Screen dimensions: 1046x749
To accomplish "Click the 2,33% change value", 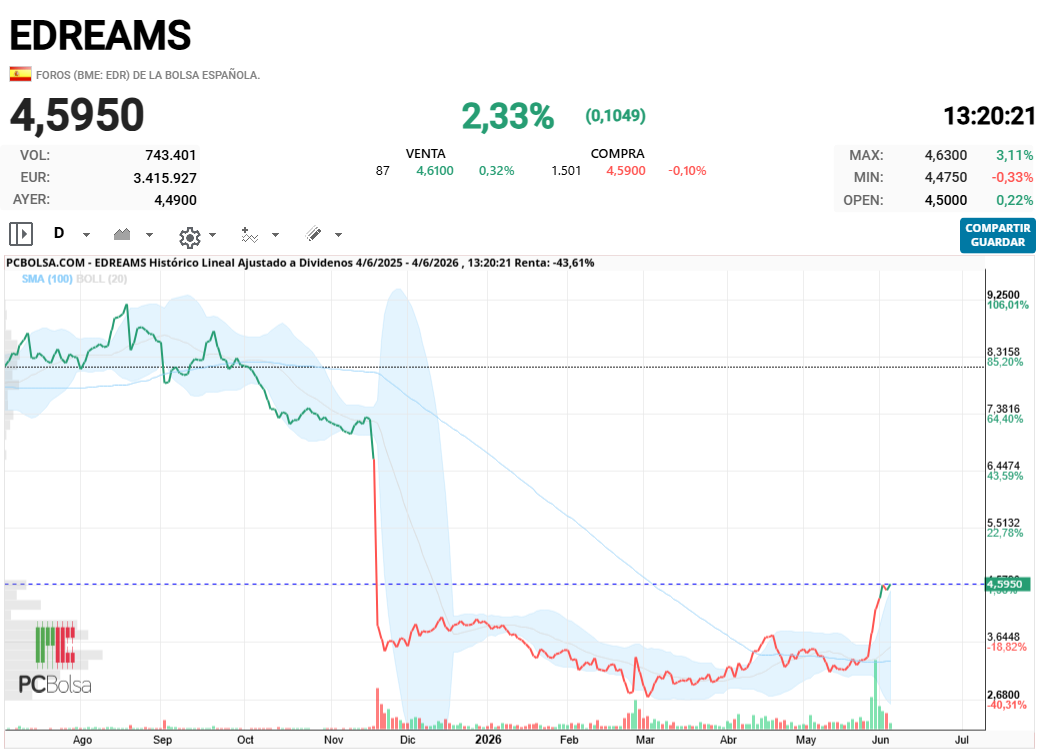I will pos(508,116).
